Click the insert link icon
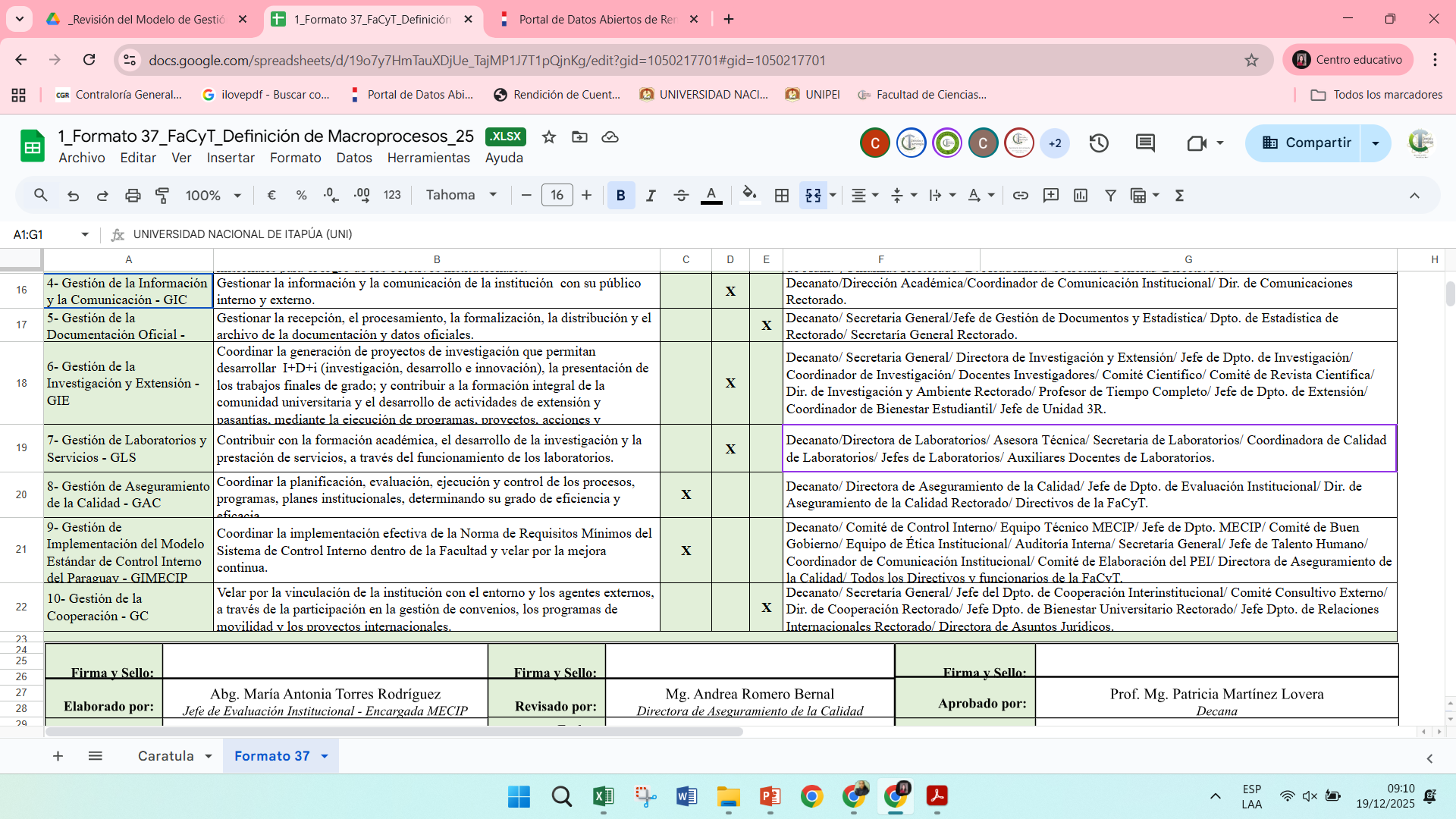Viewport: 1456px width, 819px height. (x=1021, y=196)
